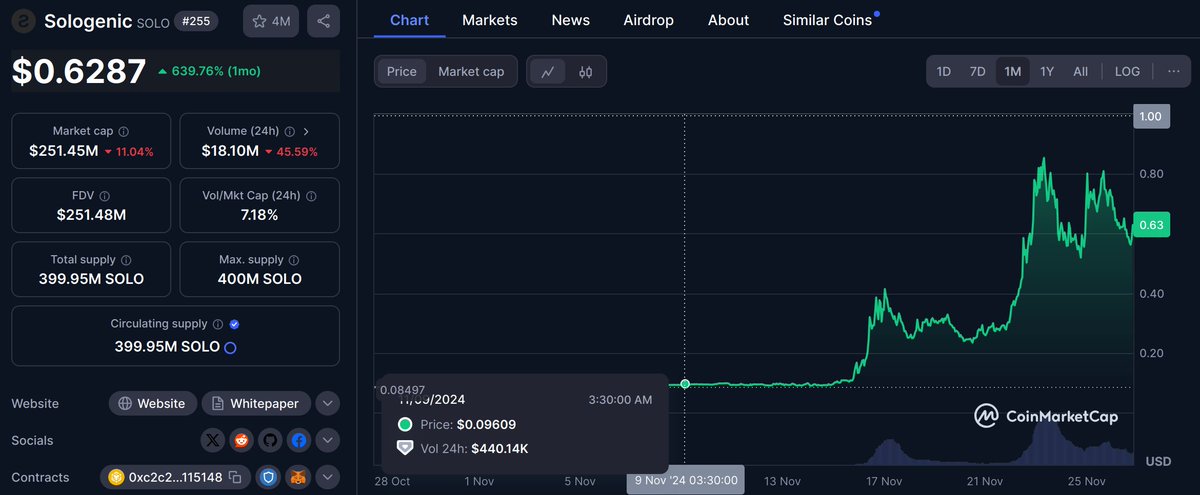This screenshot has width=1200, height=495.
Task: Set chart range to All
Action: [1080, 71]
